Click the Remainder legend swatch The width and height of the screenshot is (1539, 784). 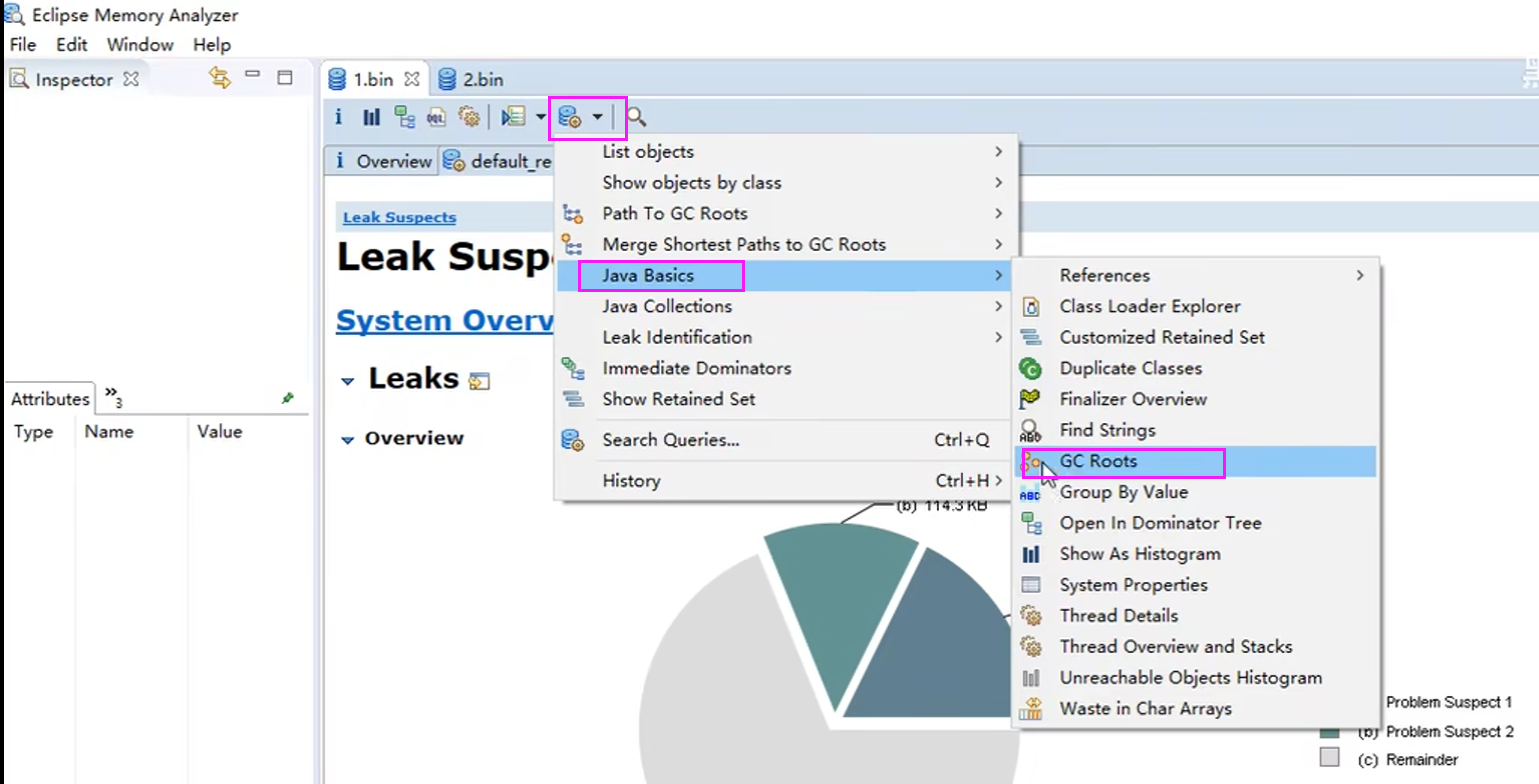point(1329,757)
